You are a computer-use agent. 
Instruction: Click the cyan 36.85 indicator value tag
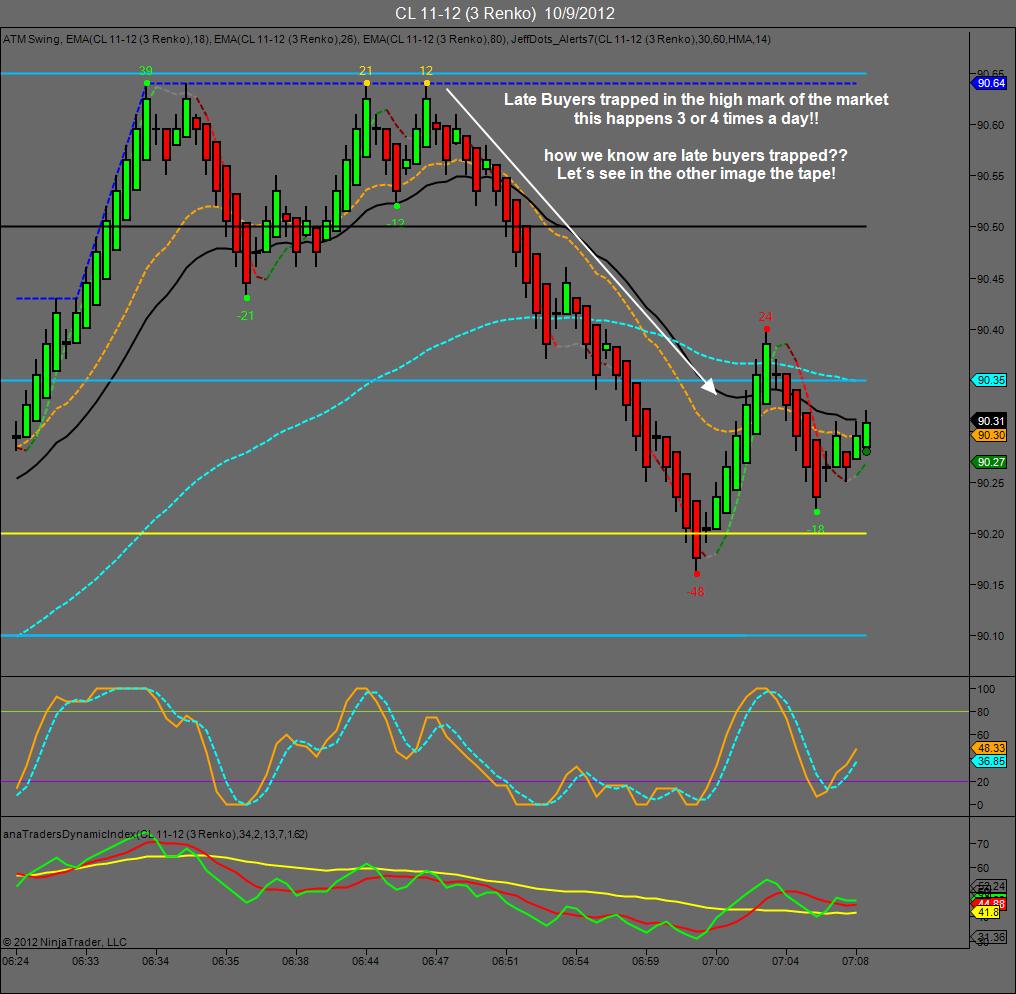(989, 761)
